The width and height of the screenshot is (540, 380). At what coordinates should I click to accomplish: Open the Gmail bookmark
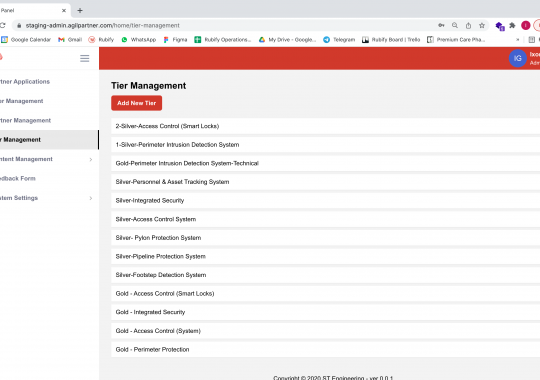[70, 40]
